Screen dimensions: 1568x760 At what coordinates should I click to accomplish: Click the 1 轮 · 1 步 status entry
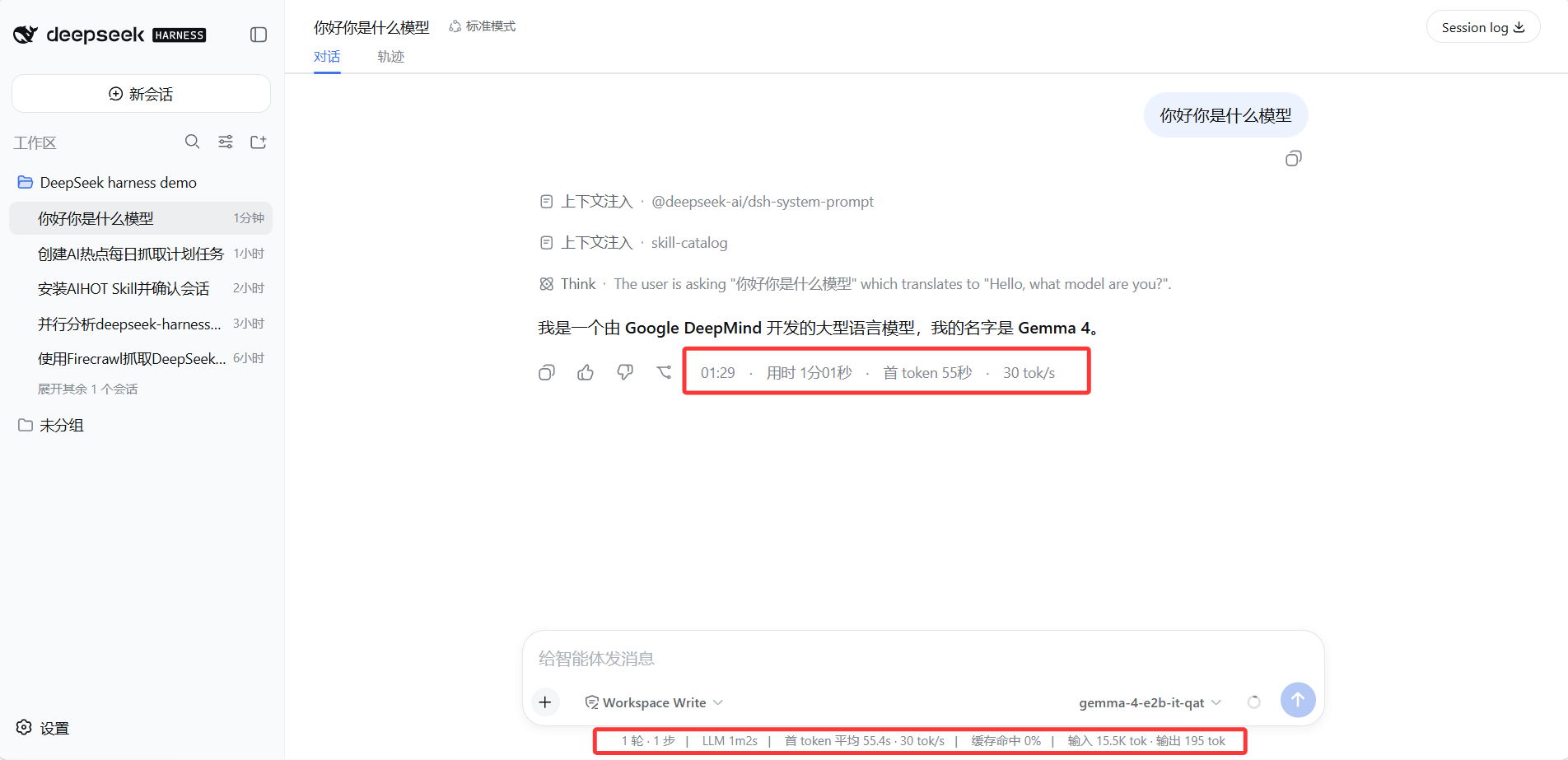point(648,741)
